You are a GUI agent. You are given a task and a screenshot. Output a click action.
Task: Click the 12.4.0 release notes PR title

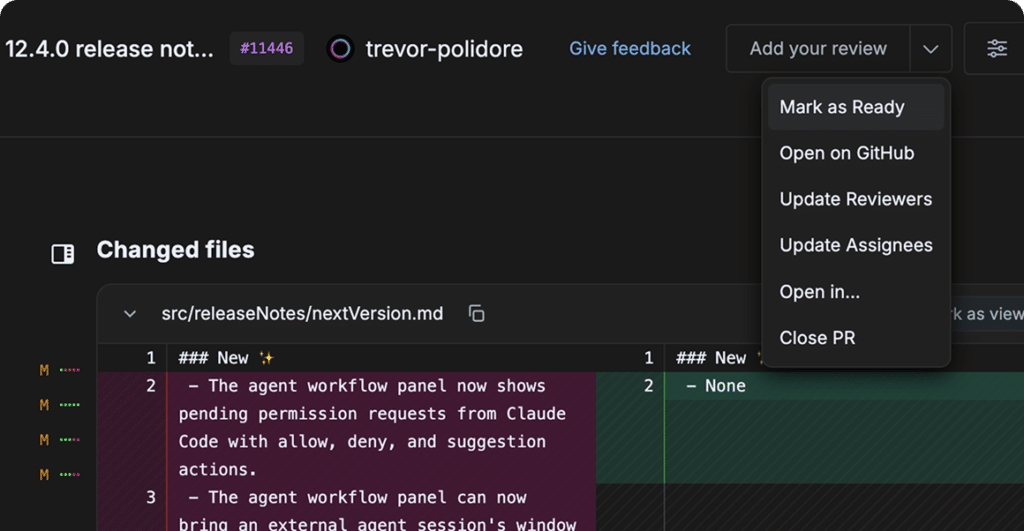point(109,48)
